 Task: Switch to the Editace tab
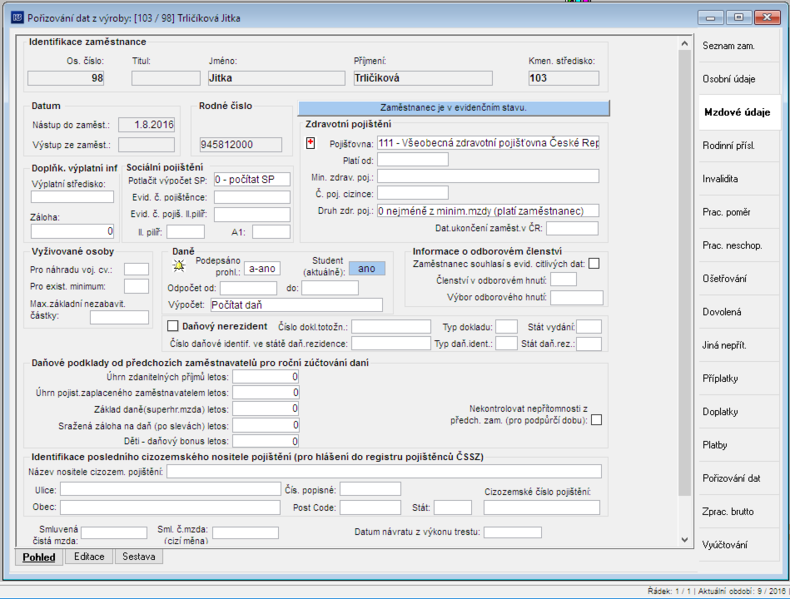[89, 557]
